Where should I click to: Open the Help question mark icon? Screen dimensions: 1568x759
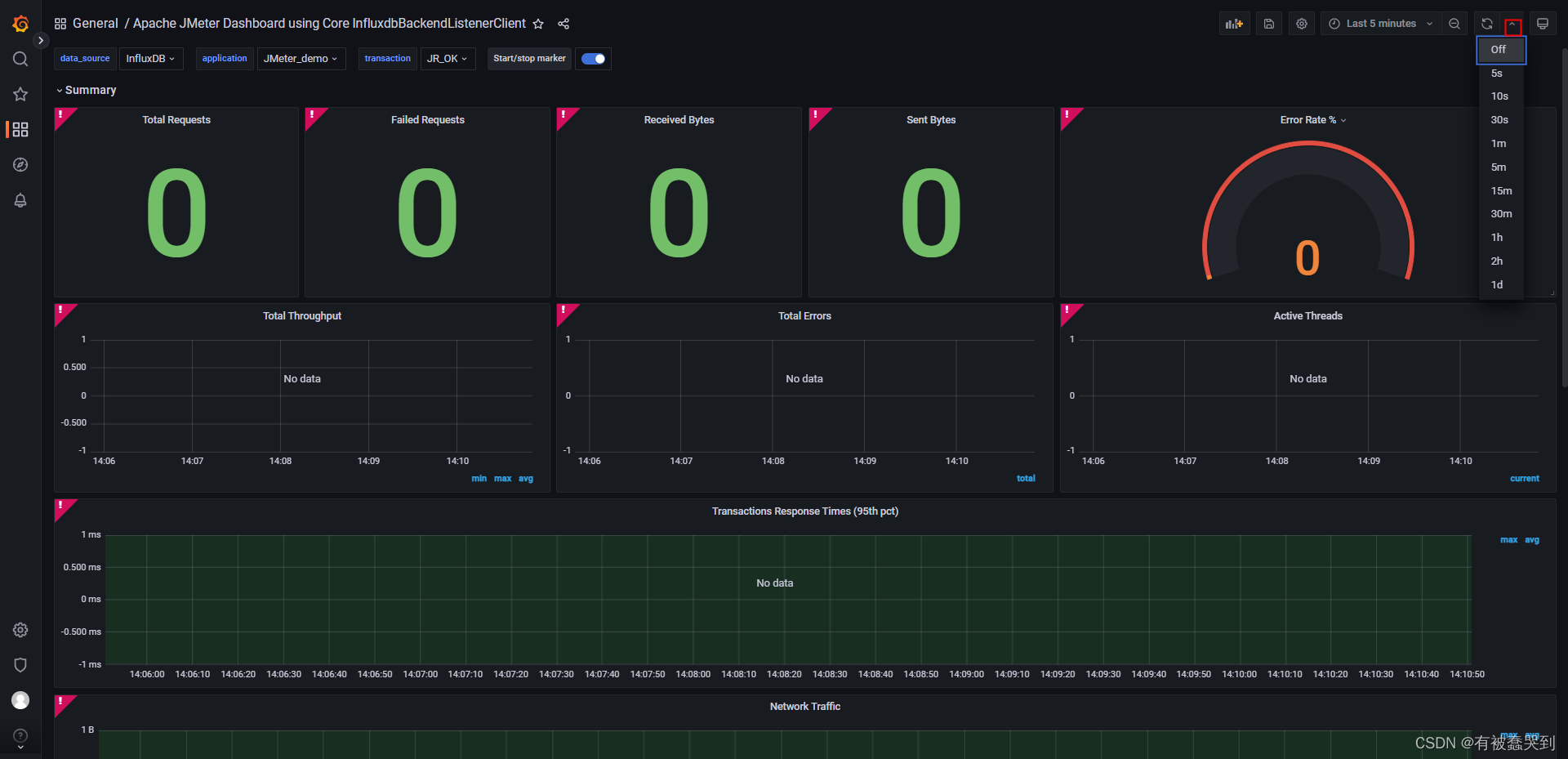pyautogui.click(x=20, y=735)
